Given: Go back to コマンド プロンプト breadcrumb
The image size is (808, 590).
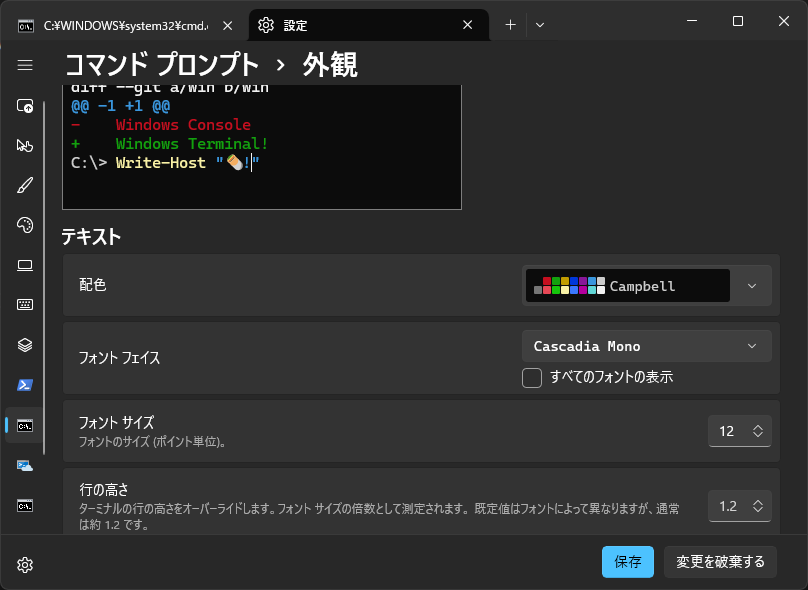Looking at the screenshot, I should click(x=162, y=65).
